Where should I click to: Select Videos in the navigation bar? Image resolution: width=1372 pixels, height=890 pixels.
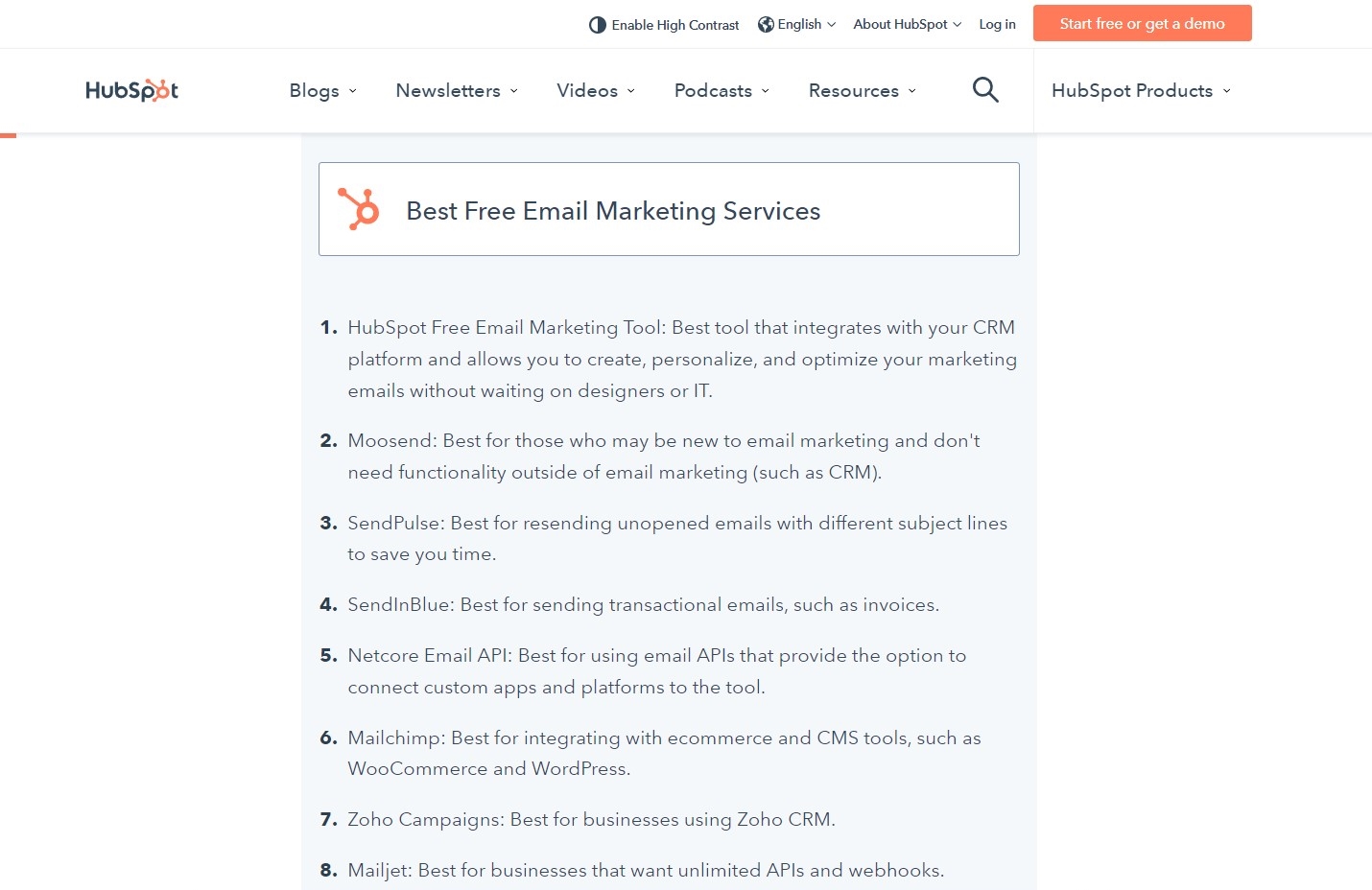pos(586,90)
